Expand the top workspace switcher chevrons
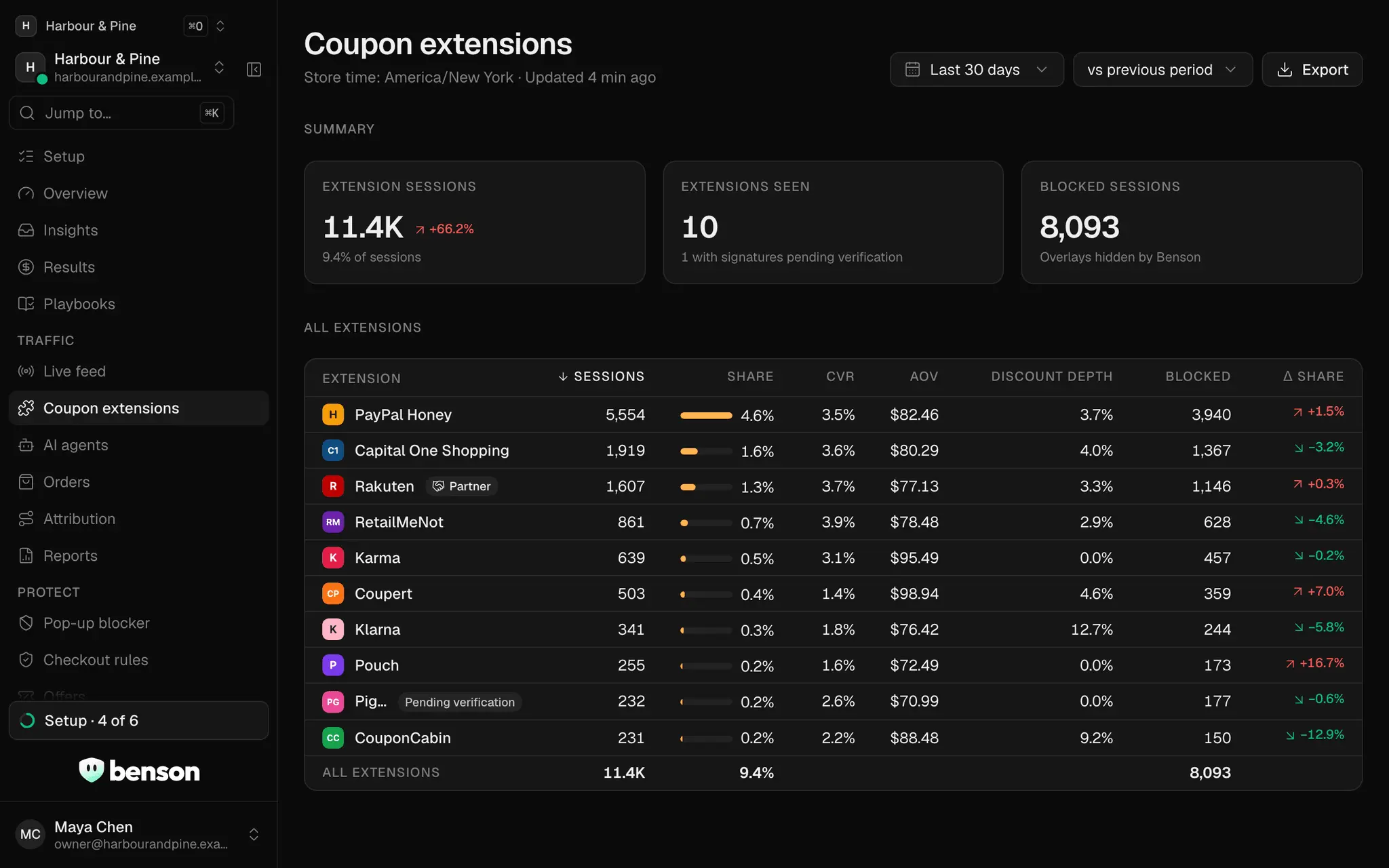The width and height of the screenshot is (1389, 868). click(x=220, y=26)
